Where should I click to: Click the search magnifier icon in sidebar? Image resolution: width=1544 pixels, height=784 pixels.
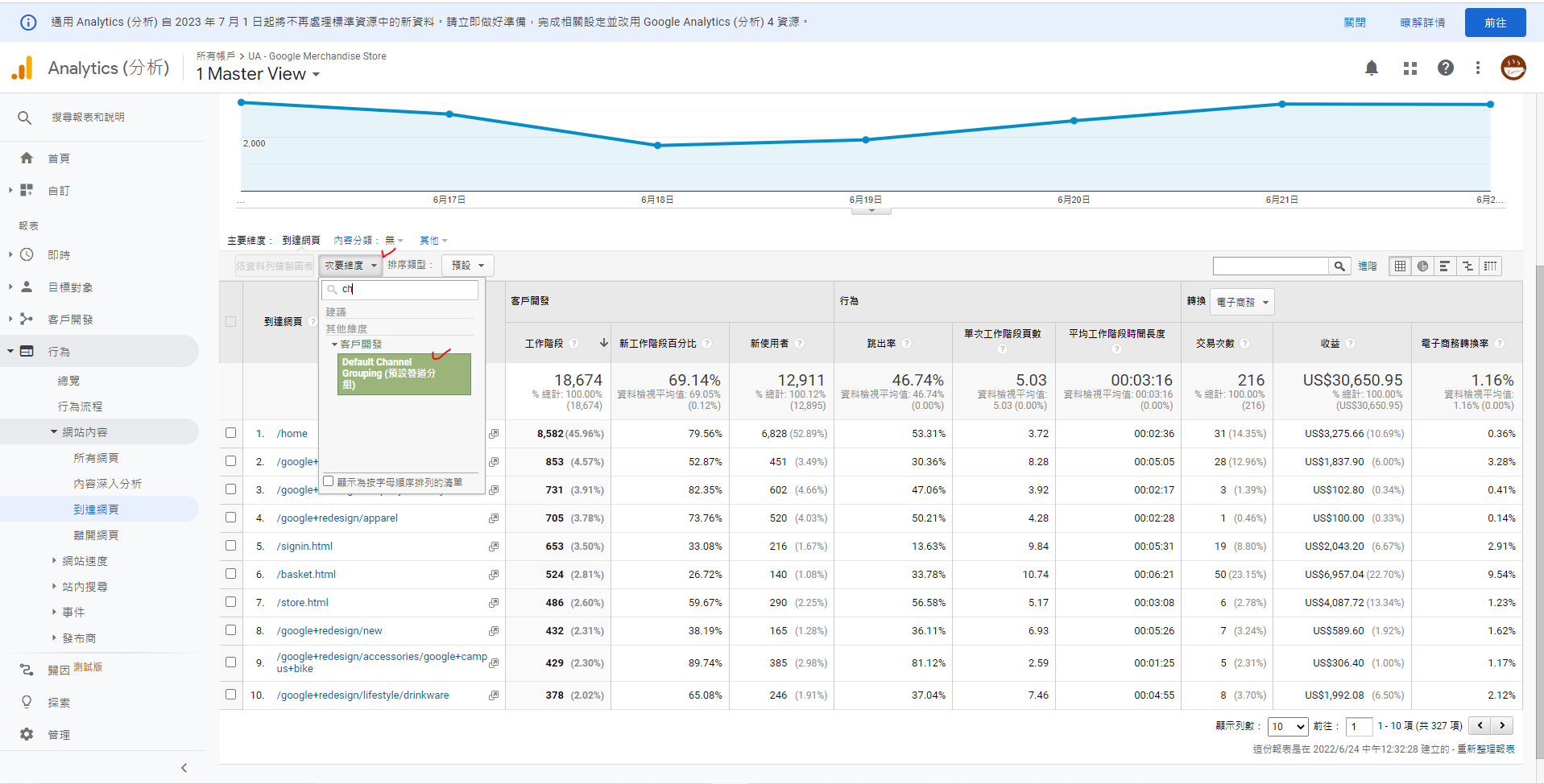25,118
